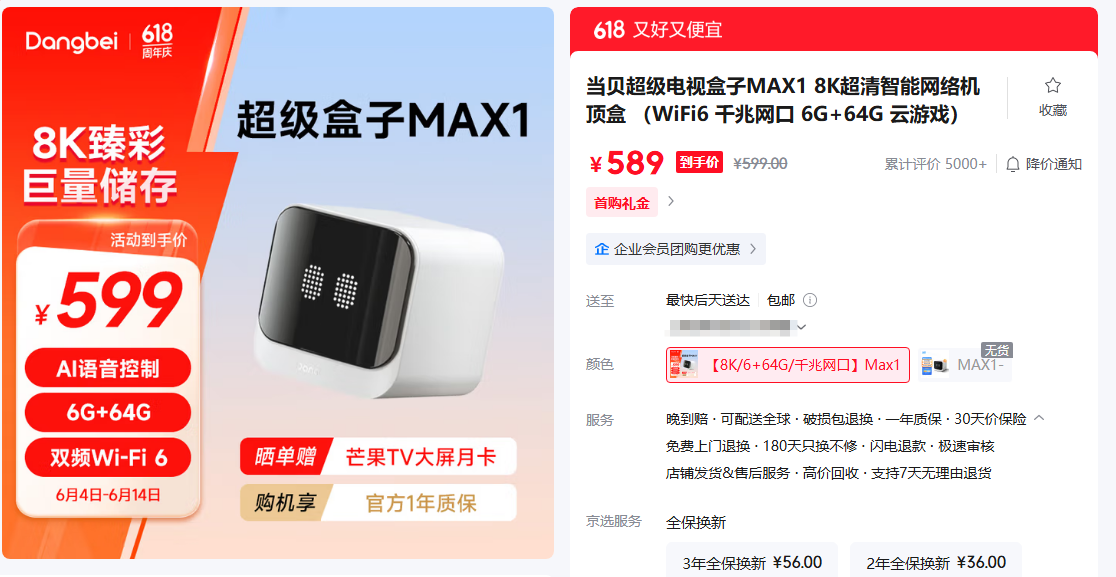This screenshot has height=577, width=1116.
Task: Click the 到手价 red label
Action: tap(699, 163)
